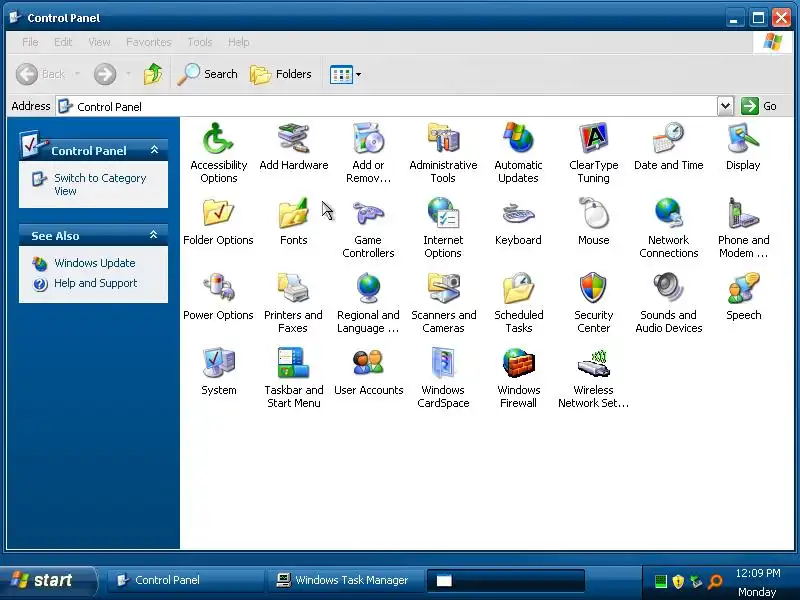Click the Go button
The image size is (800, 600).
tap(759, 106)
